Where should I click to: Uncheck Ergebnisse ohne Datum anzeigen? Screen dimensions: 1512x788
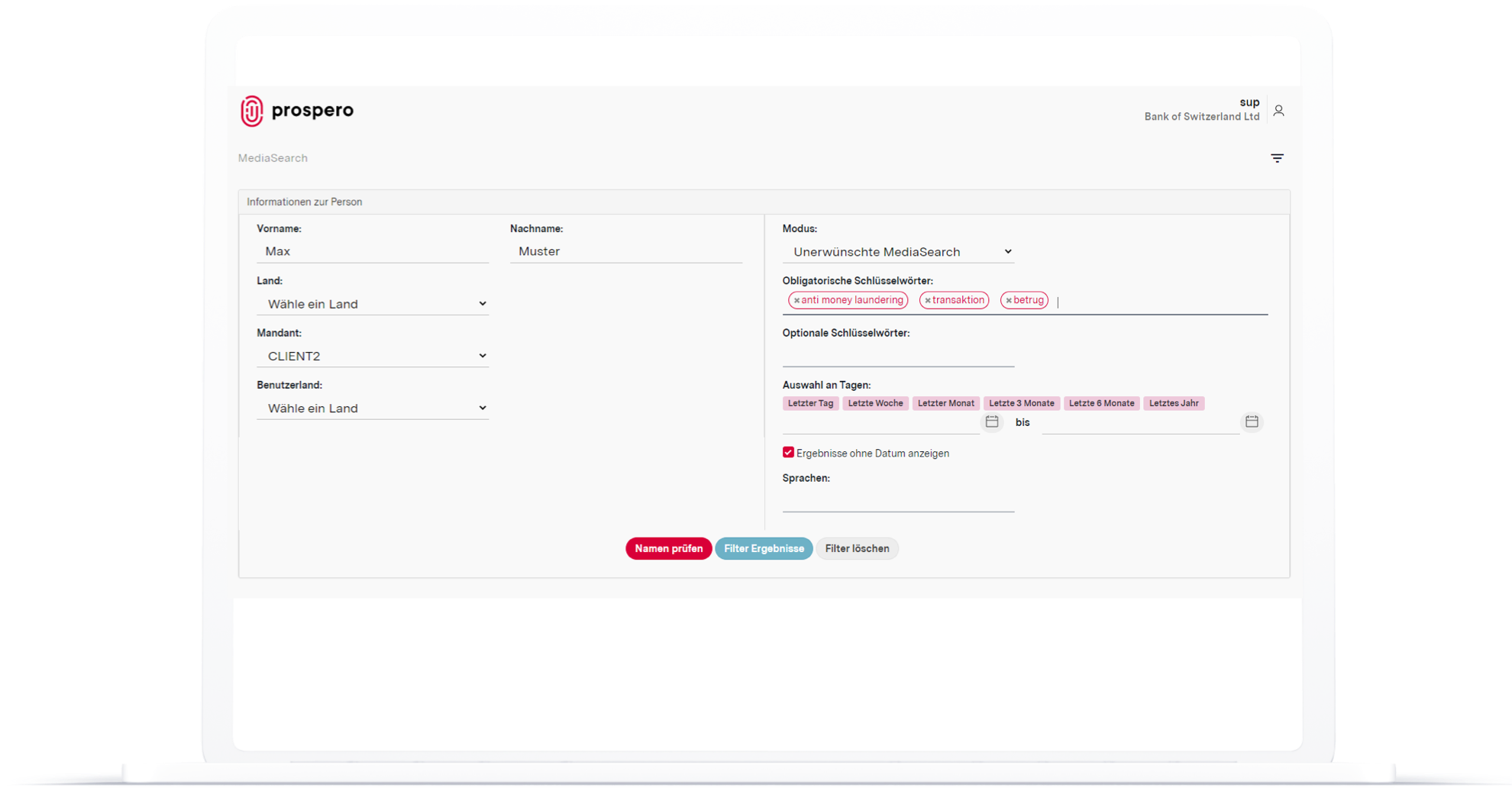pyautogui.click(x=788, y=453)
